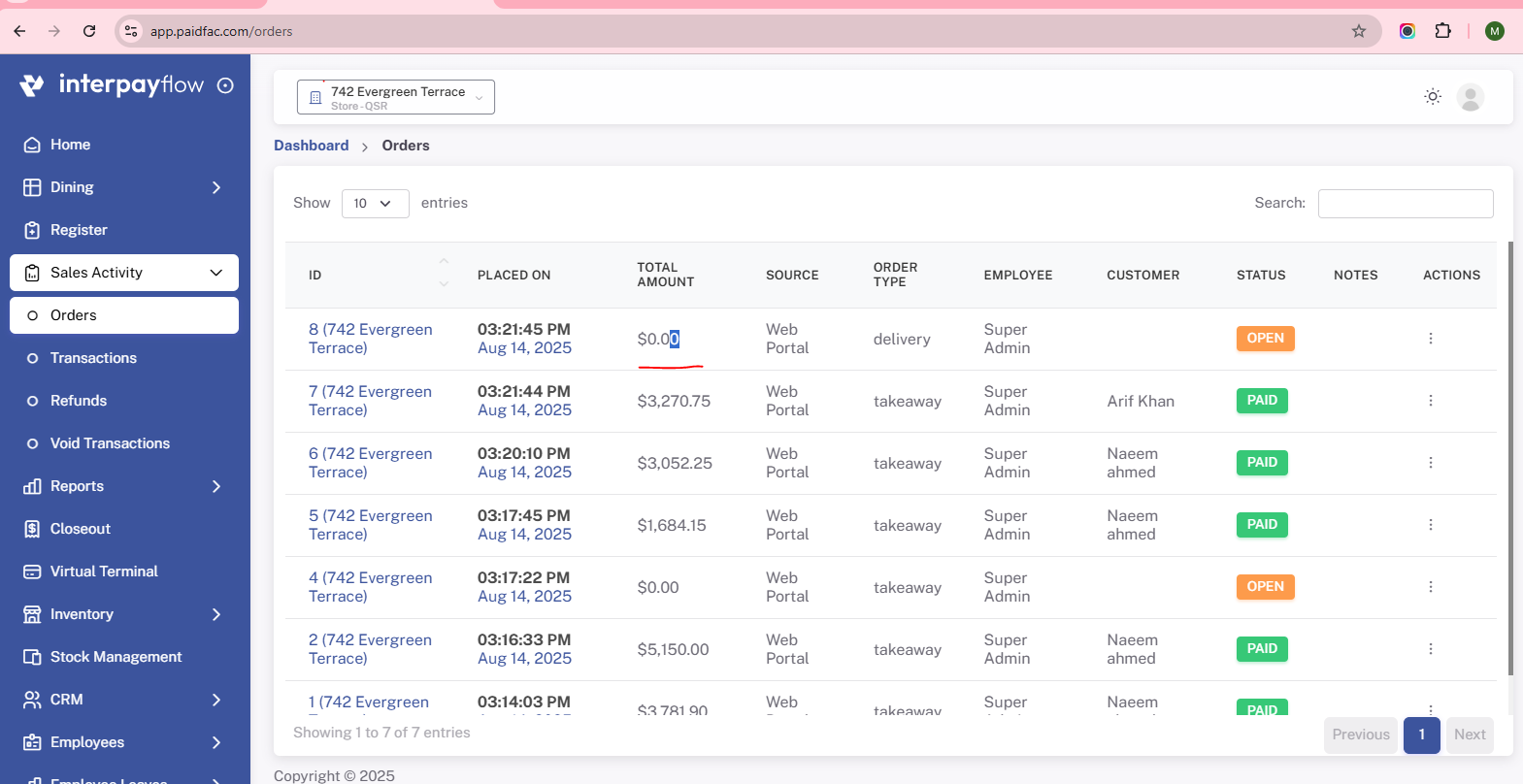Open actions menu for order 2

(x=1431, y=649)
